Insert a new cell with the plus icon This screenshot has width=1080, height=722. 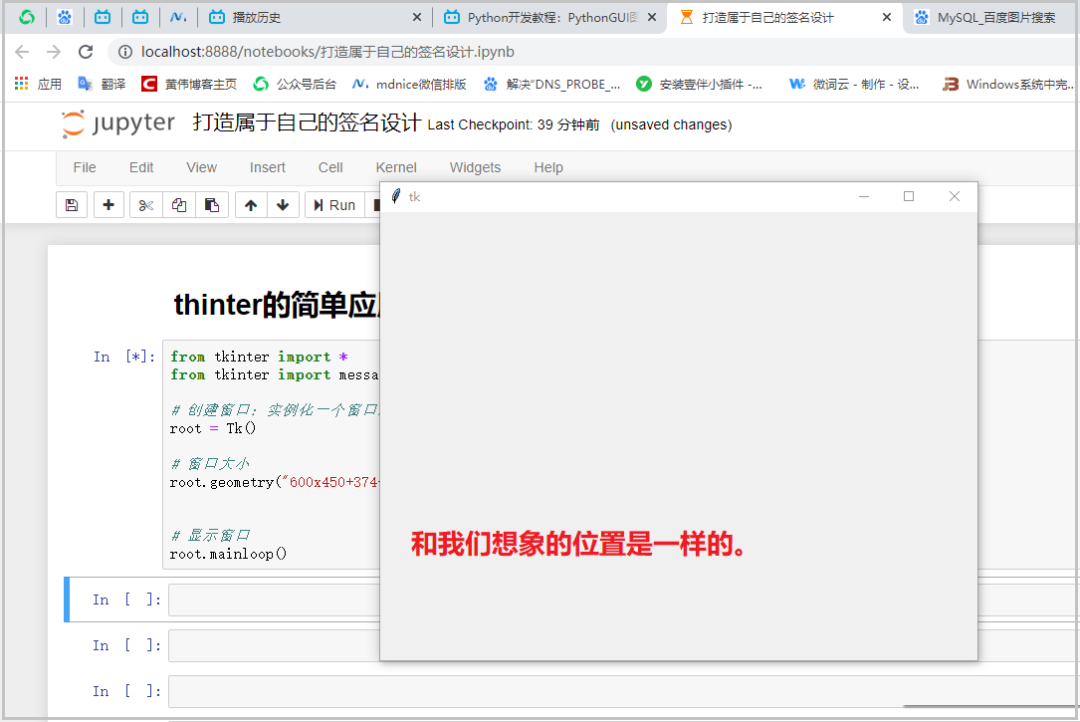click(x=109, y=204)
